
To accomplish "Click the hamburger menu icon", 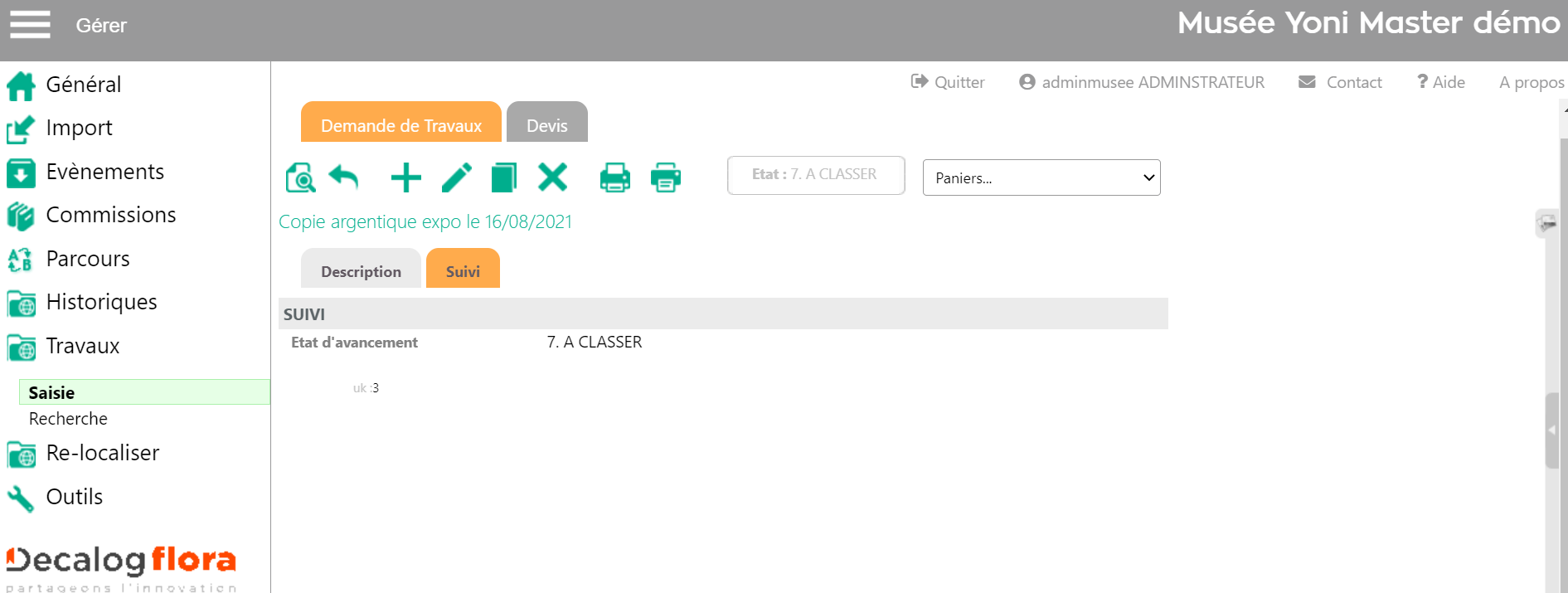I will tap(30, 24).
